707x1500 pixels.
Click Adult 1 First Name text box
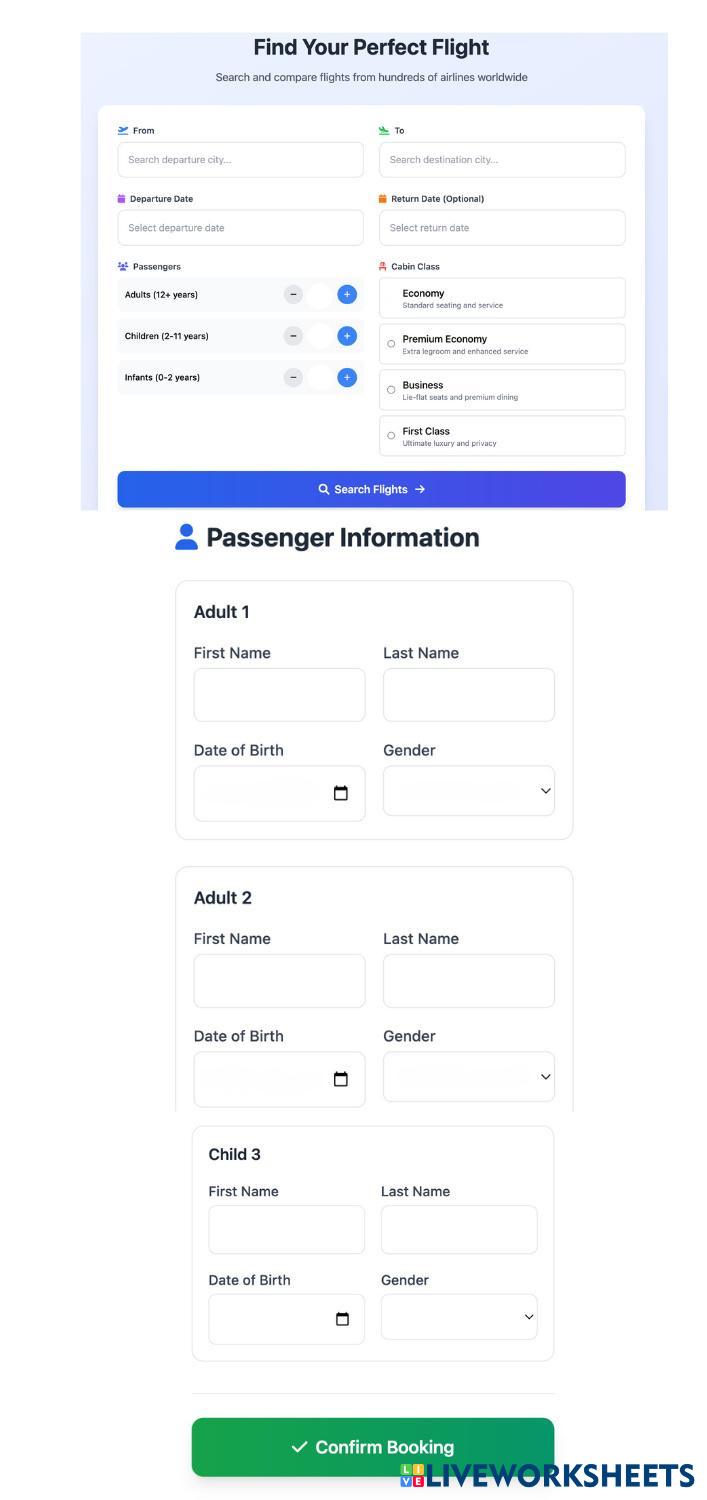(x=279, y=695)
